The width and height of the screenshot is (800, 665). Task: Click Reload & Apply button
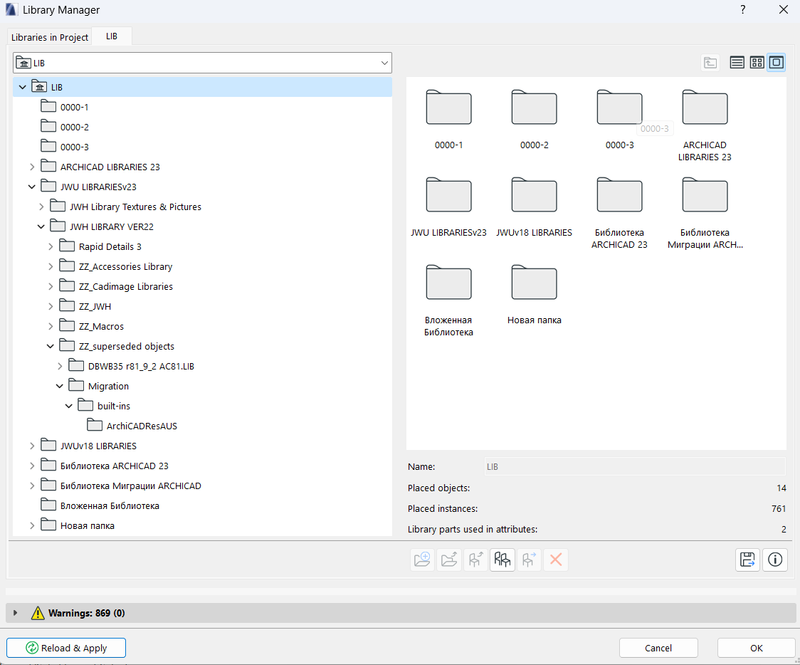[66, 648]
